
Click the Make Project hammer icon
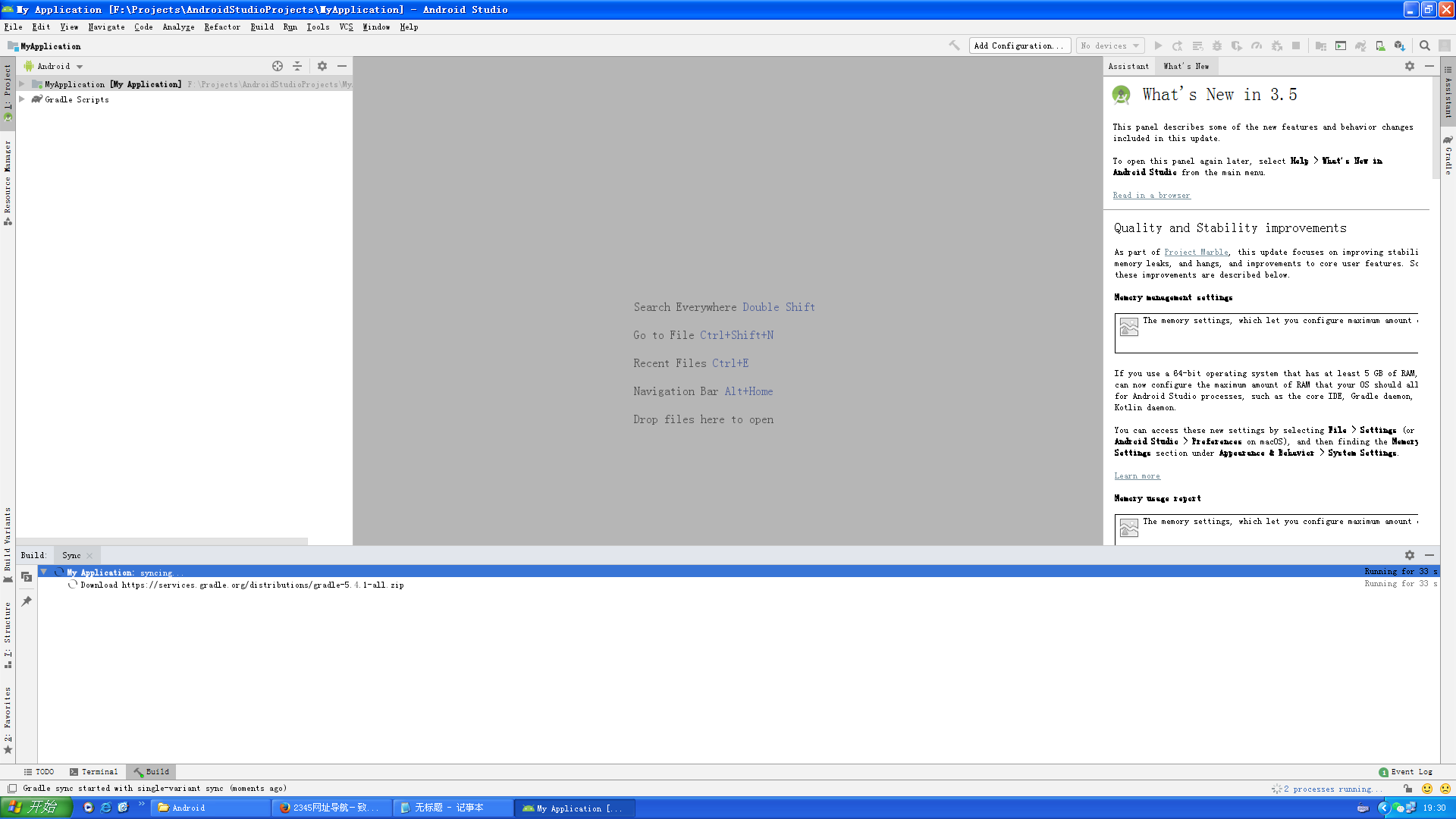coord(954,45)
